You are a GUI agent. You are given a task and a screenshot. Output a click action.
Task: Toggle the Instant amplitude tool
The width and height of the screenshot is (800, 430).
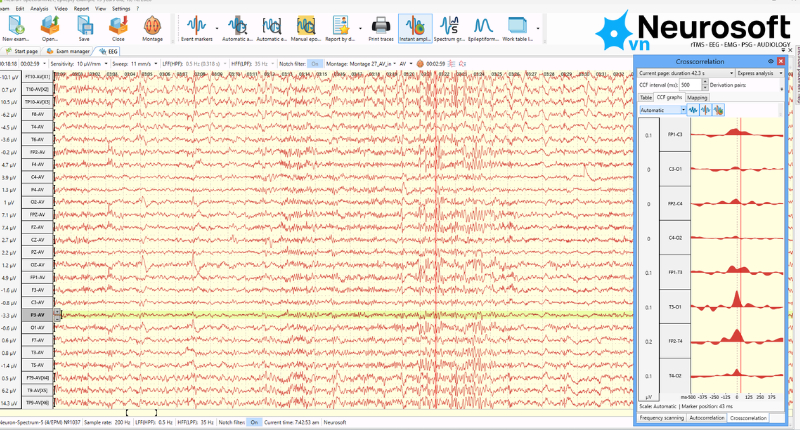click(415, 27)
